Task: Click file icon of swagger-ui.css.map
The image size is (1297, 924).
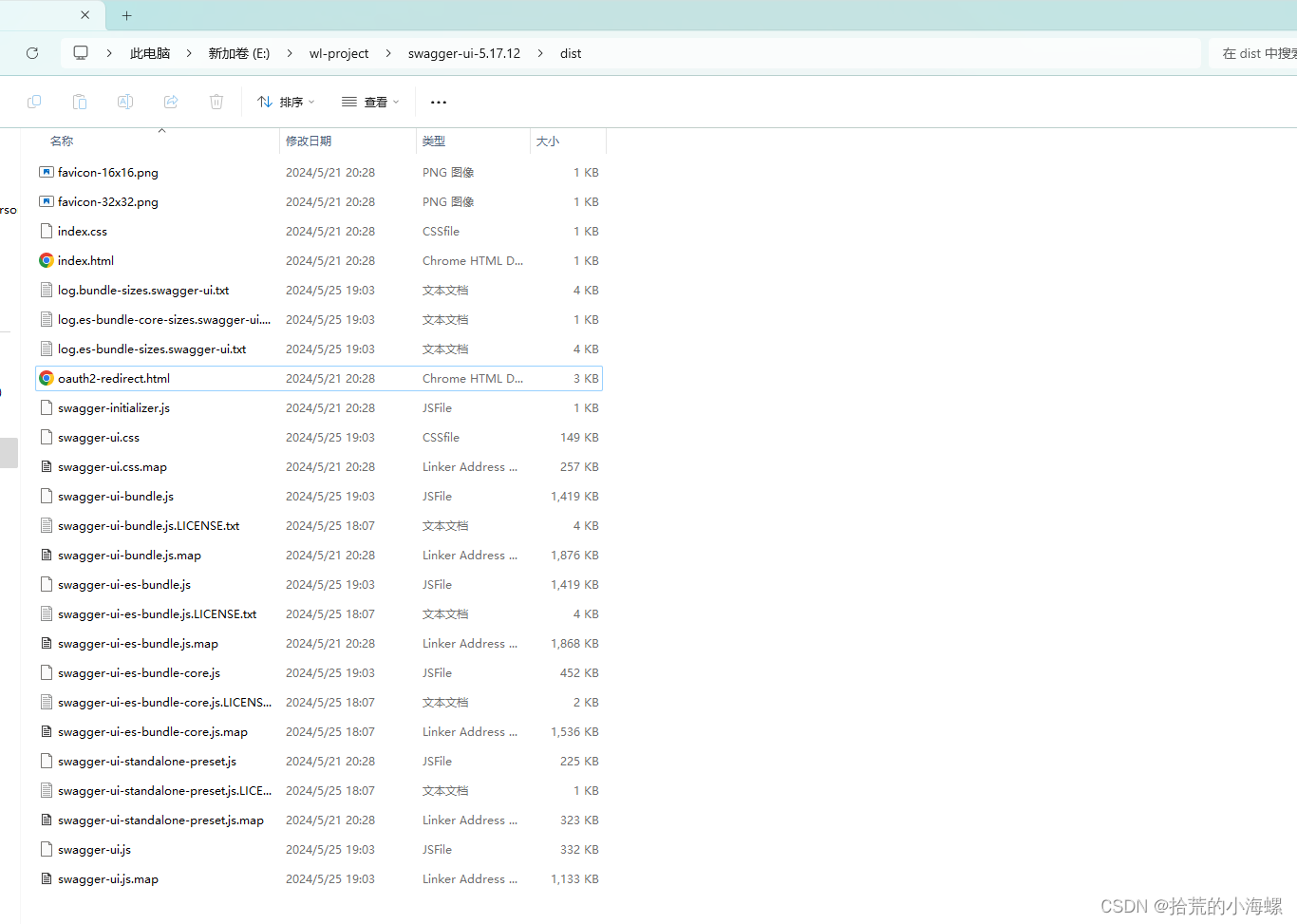Action: coord(46,466)
